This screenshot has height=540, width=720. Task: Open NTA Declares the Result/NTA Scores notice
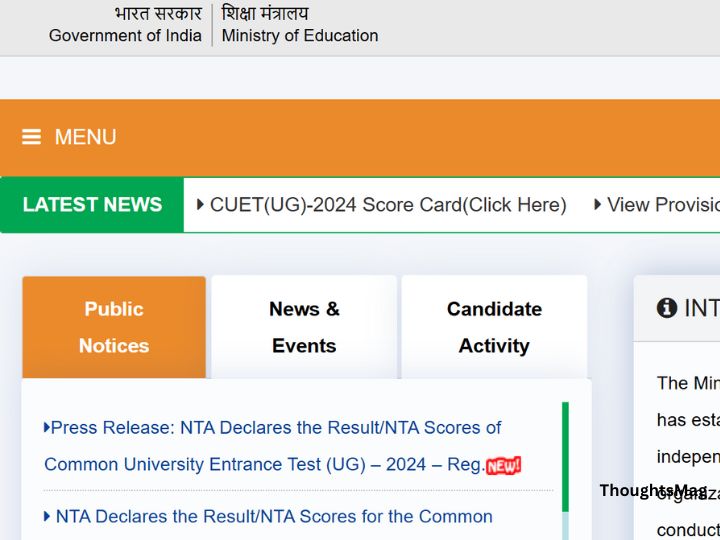[269, 517]
